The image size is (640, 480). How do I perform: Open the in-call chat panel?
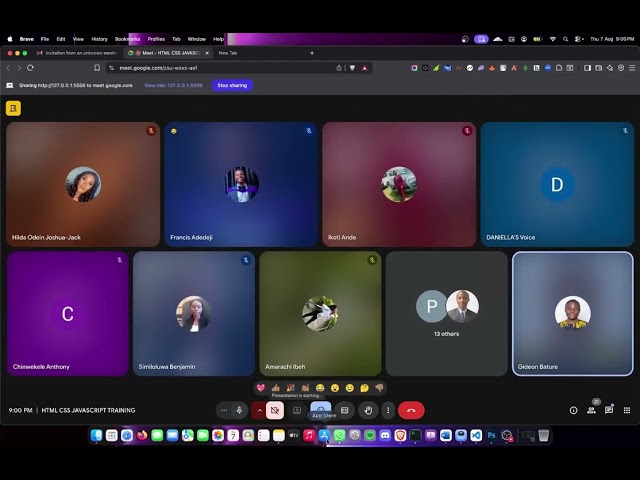[608, 410]
